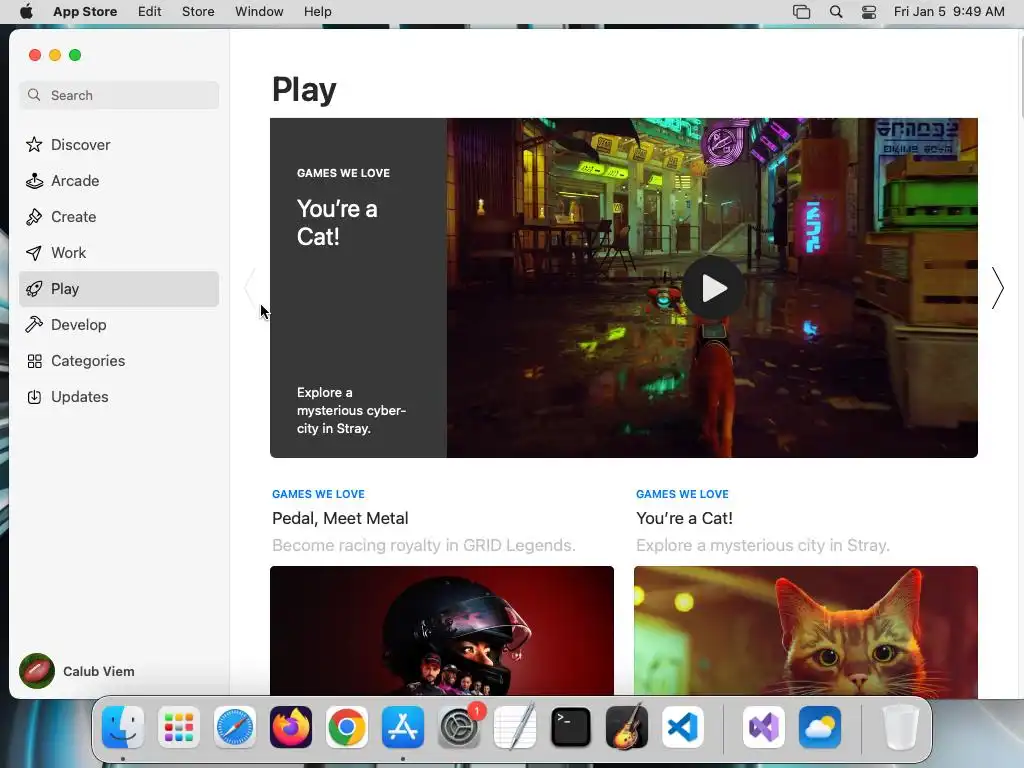Click the Updates download icon
This screenshot has width=1024, height=768.
click(34, 397)
